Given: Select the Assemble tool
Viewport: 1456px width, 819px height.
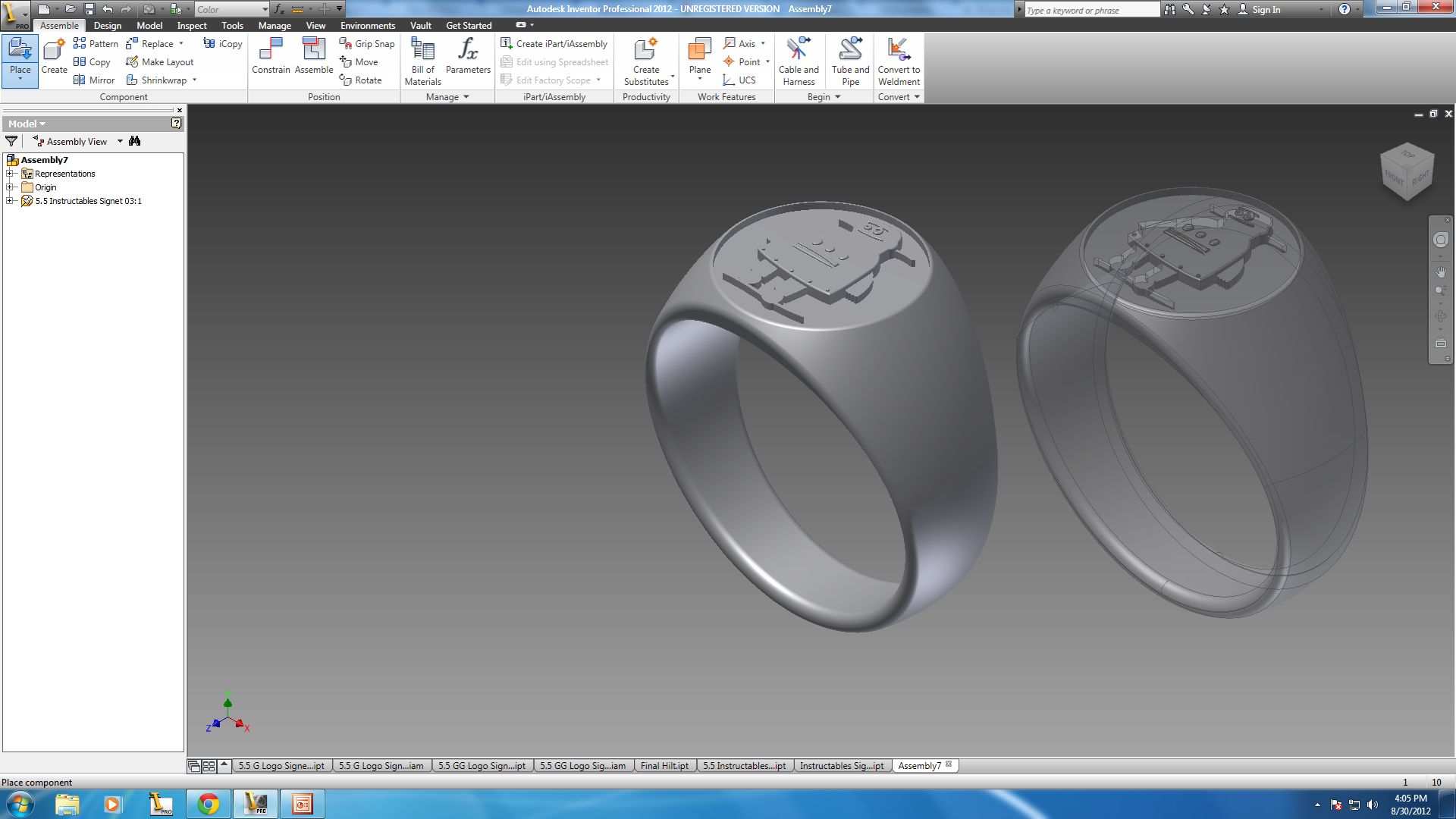Looking at the screenshot, I should point(314,57).
